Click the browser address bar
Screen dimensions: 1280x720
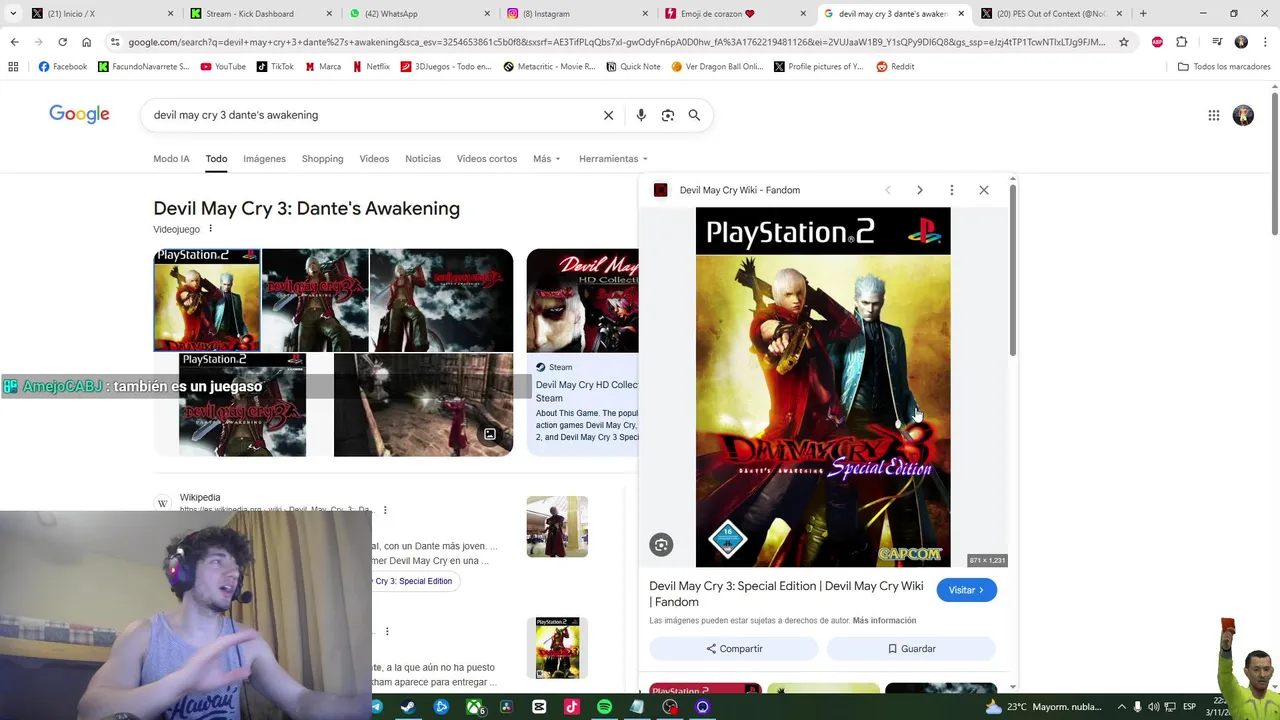[x=615, y=42]
